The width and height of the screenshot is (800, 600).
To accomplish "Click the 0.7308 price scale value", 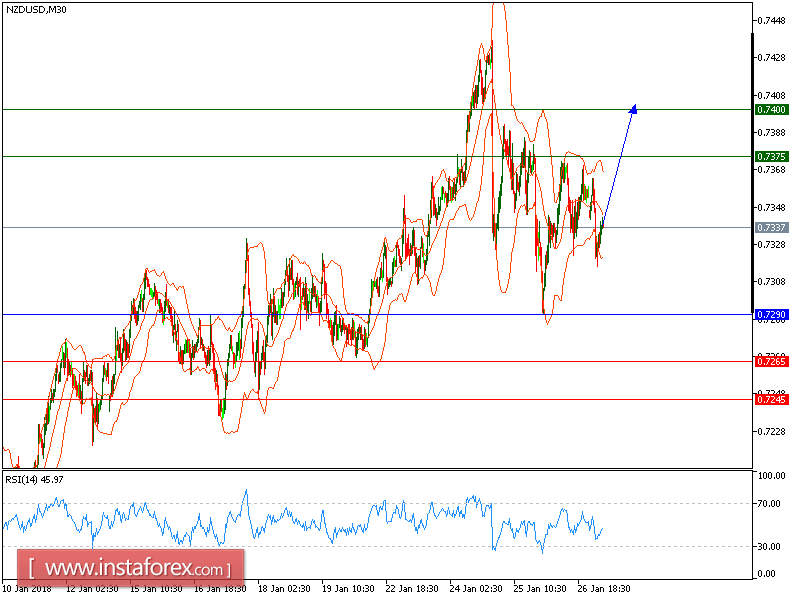I will click(771, 282).
